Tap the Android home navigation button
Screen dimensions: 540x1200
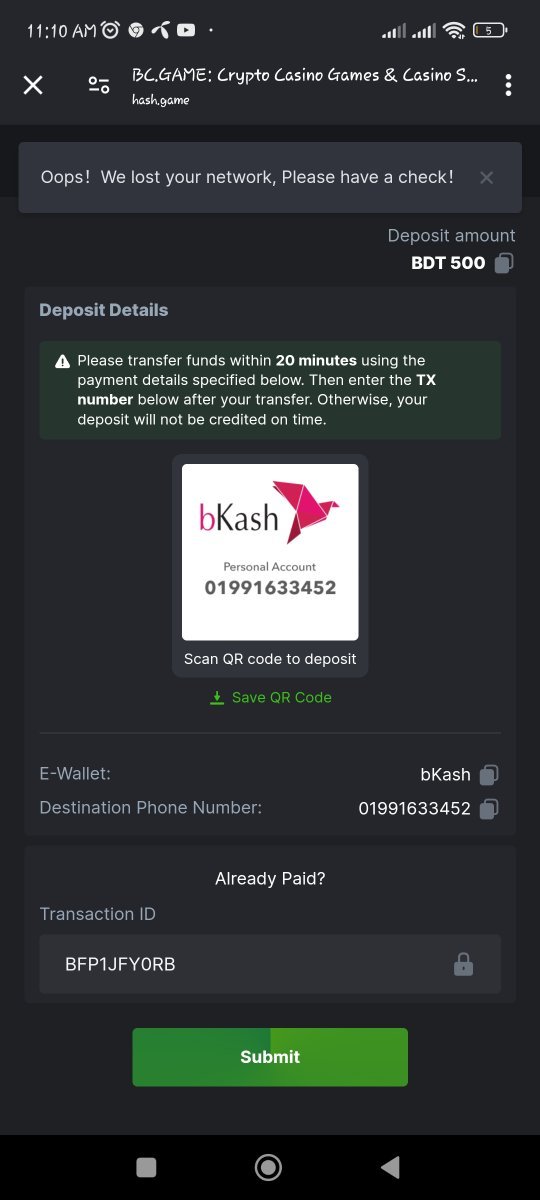268,1167
